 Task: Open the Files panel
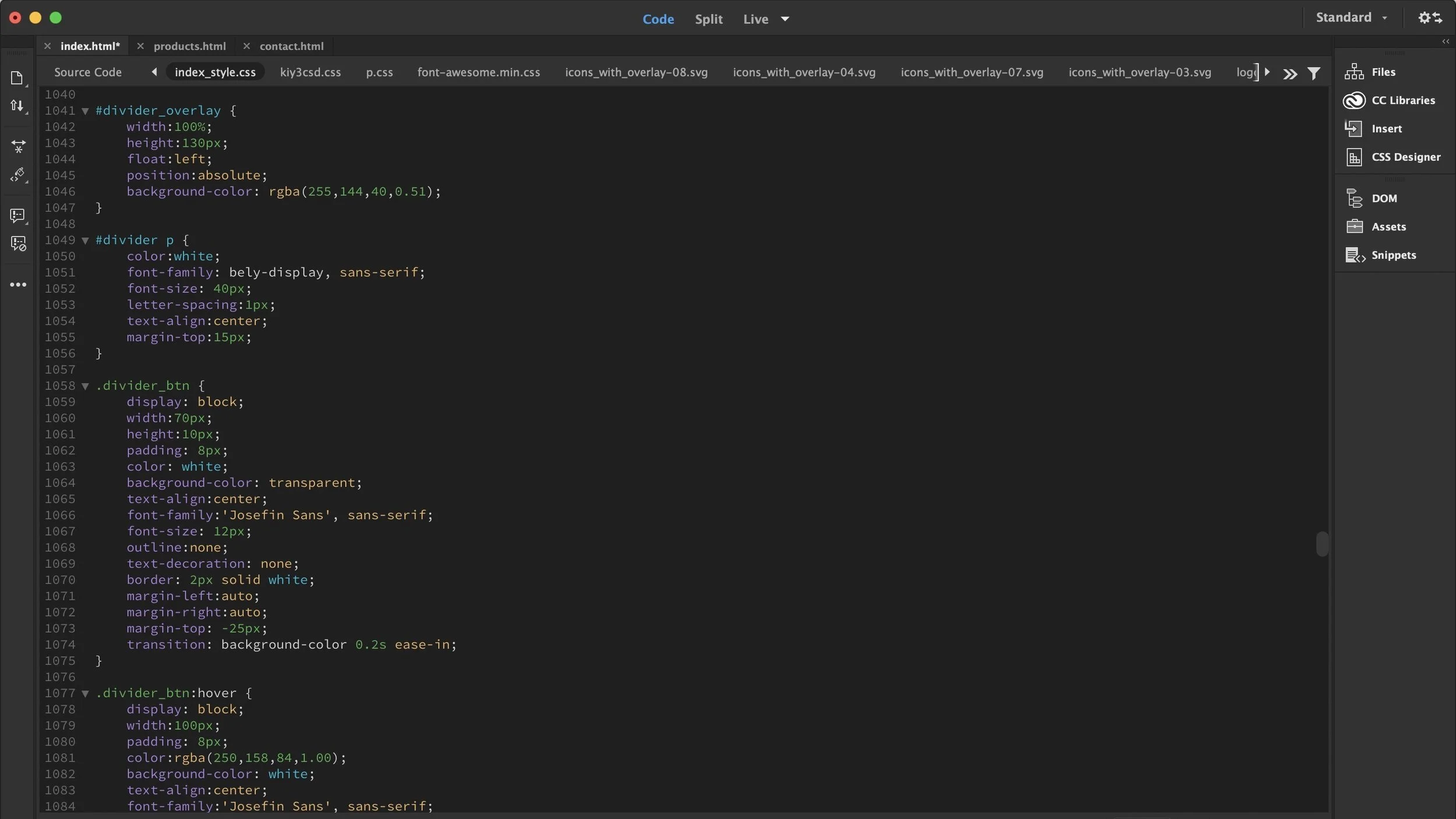tap(1382, 72)
